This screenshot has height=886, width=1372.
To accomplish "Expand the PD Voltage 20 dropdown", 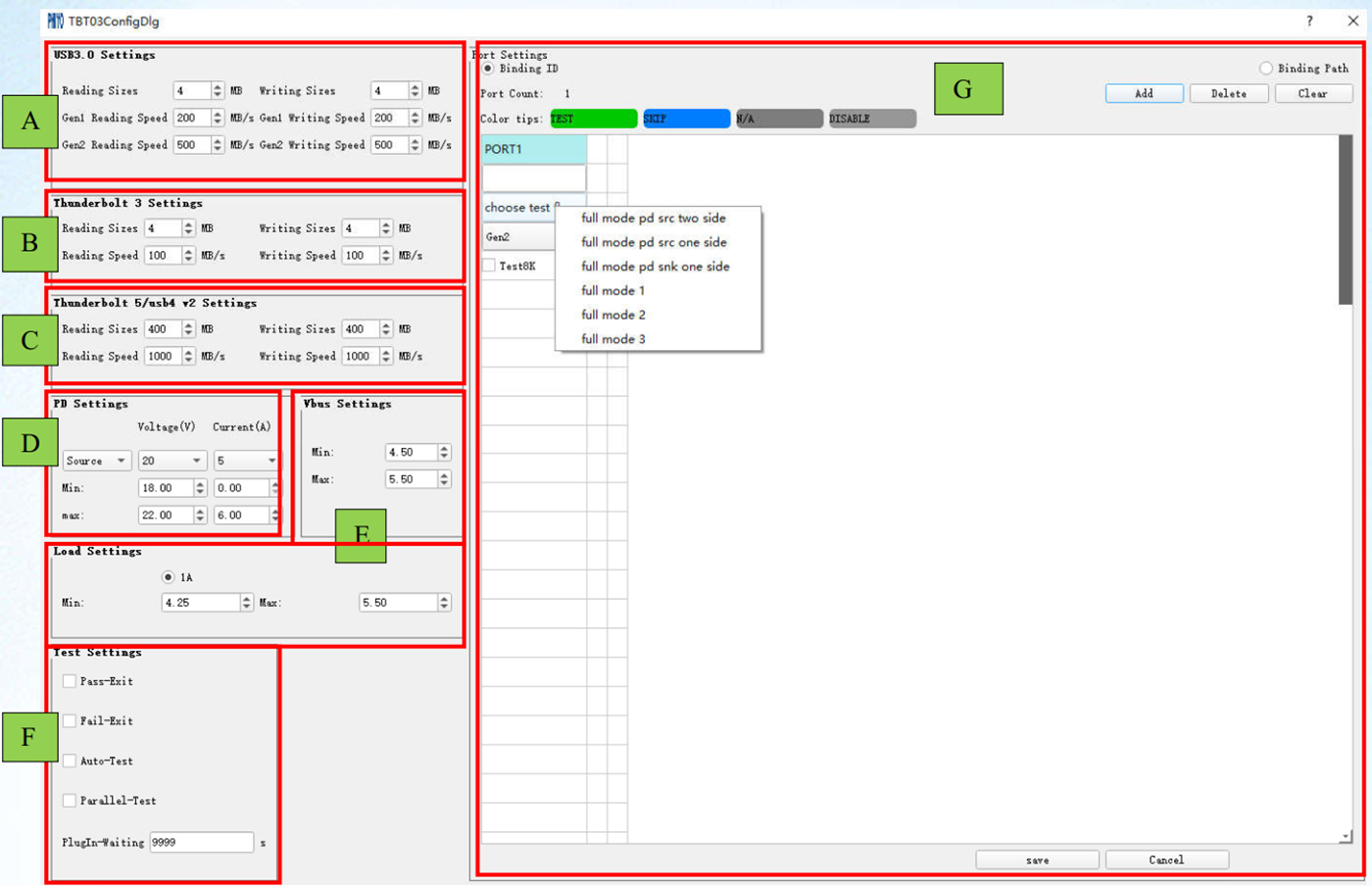I will click(171, 461).
